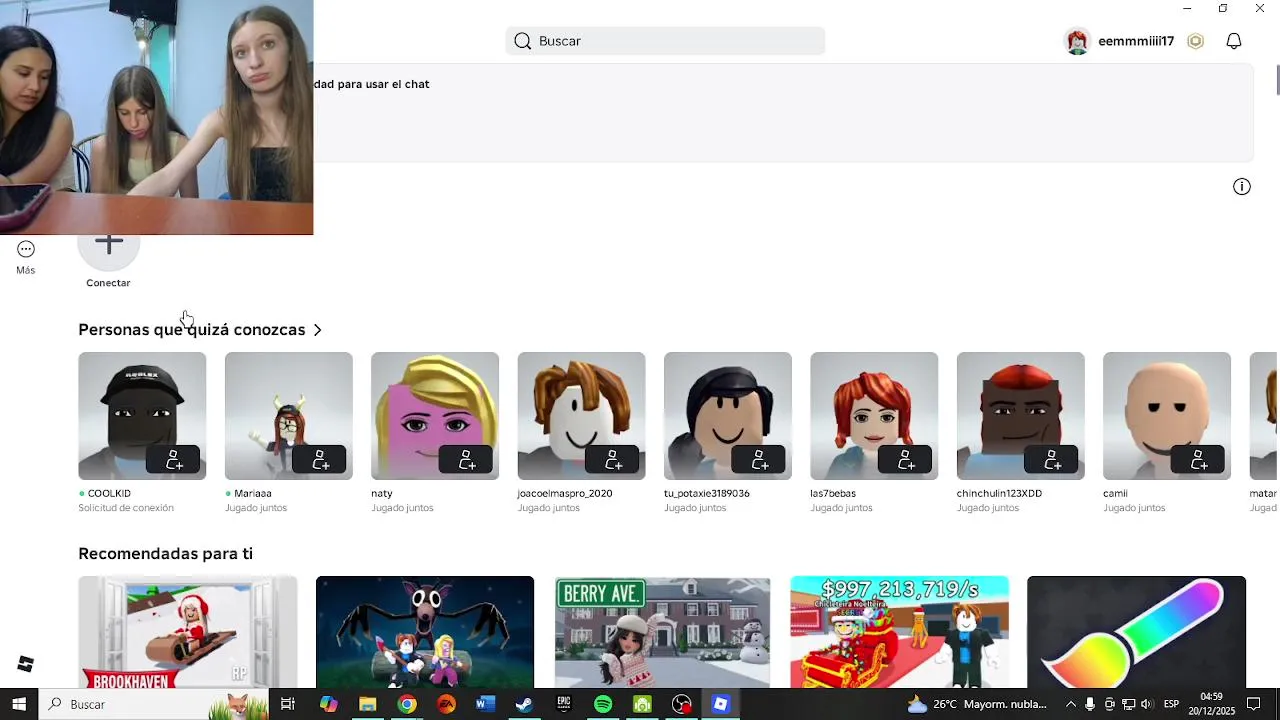Add naty as a connection
The width and height of the screenshot is (1280, 720).
[467, 460]
